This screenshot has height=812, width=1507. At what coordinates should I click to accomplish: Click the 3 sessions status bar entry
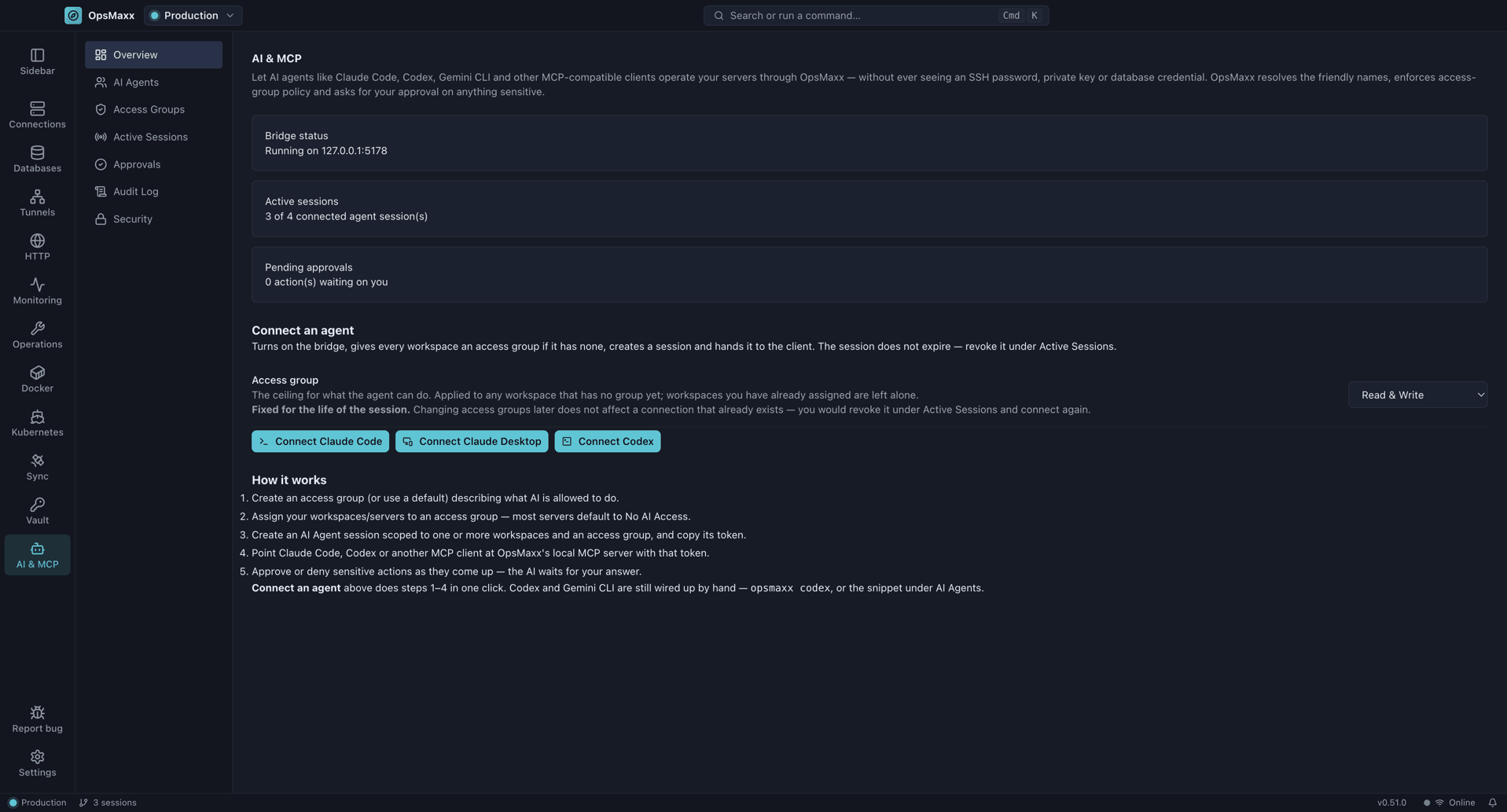point(108,803)
